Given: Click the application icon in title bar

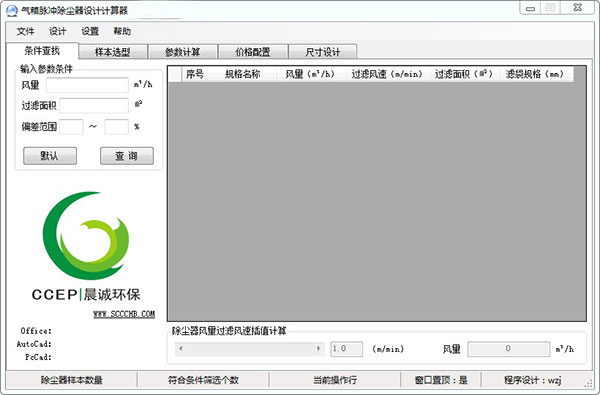Looking at the screenshot, I should [x=12, y=10].
